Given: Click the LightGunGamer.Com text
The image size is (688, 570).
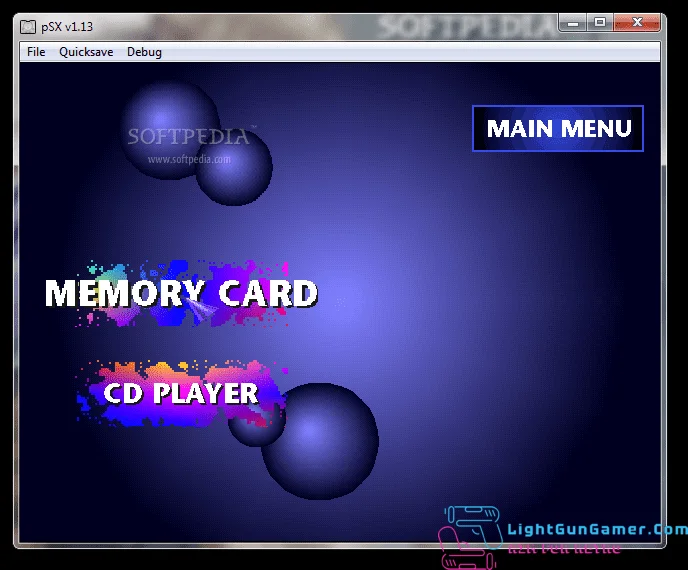Looking at the screenshot, I should point(597,531).
